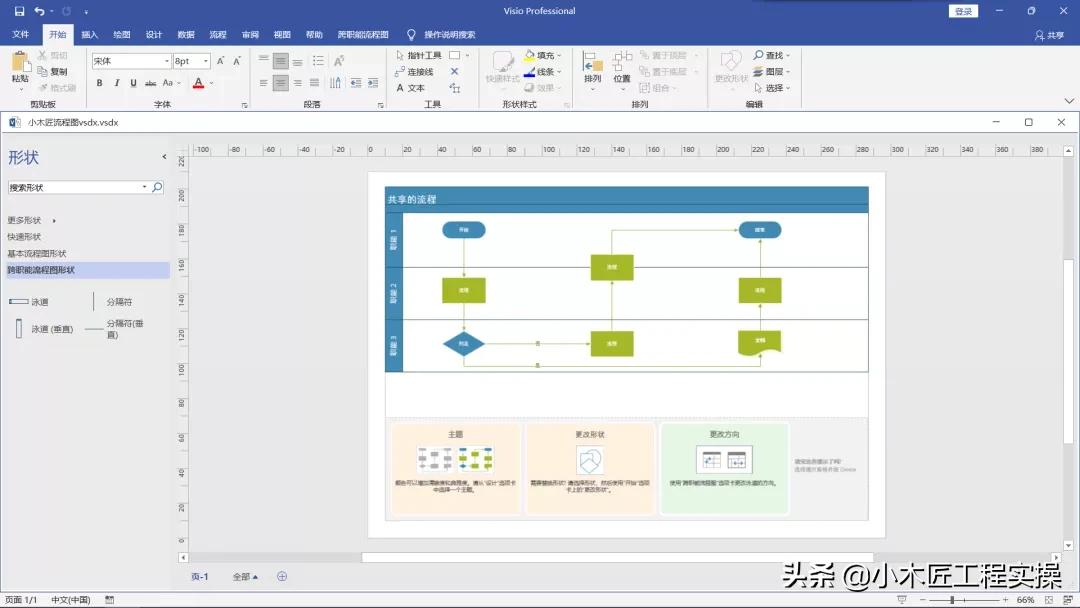Click the vertical swimlane (泳道 垂直) shape

point(43,329)
